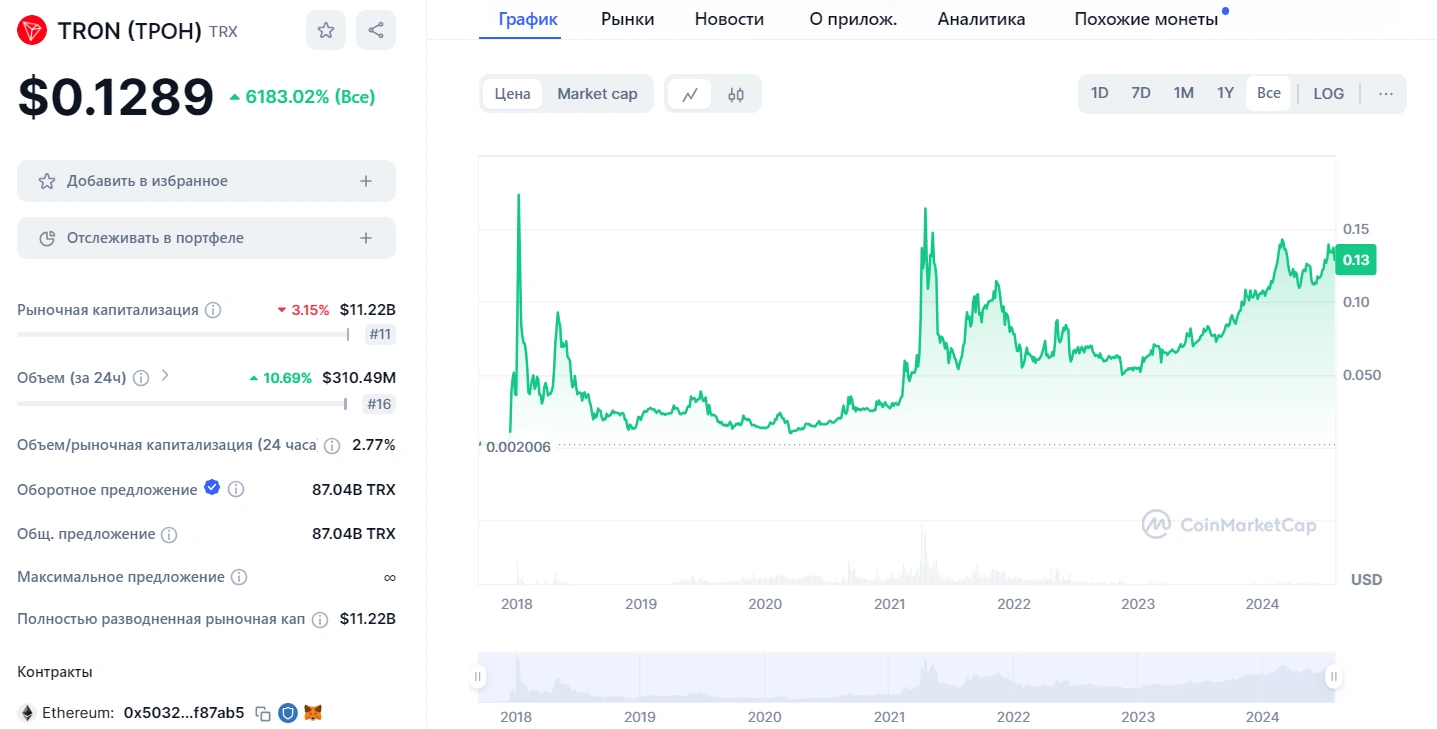
Task: Expand the Объем (за 24ч) chevron
Action: 166,376
